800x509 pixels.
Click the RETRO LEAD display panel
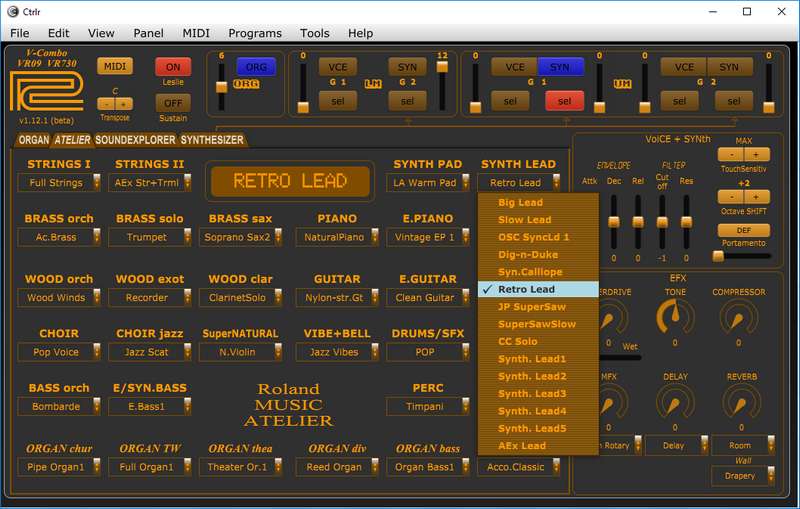tap(290, 181)
